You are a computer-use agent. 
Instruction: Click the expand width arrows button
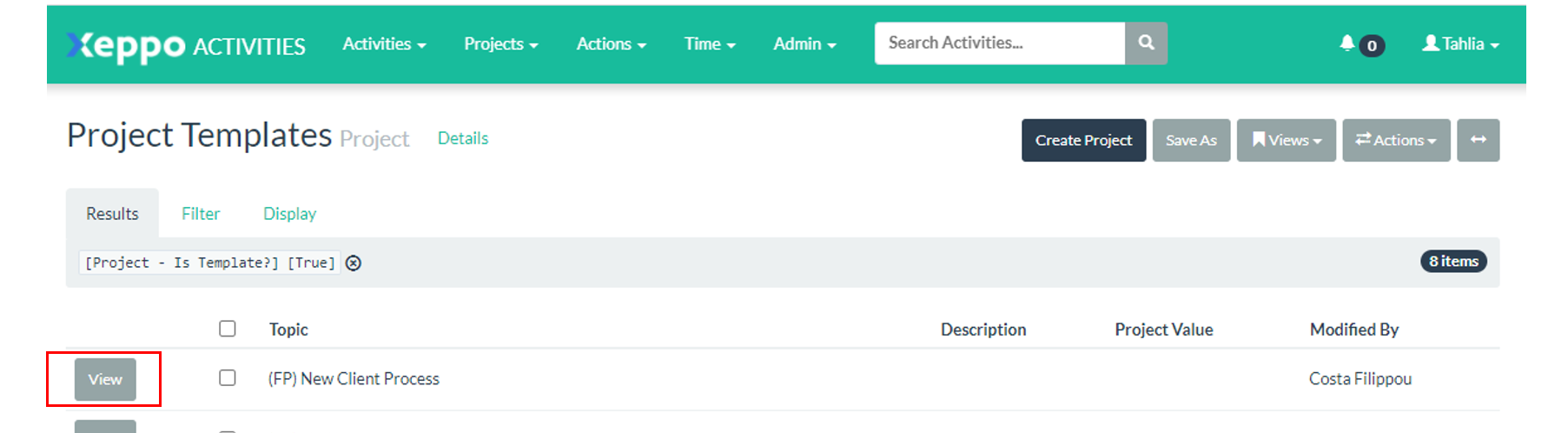[x=1478, y=140]
